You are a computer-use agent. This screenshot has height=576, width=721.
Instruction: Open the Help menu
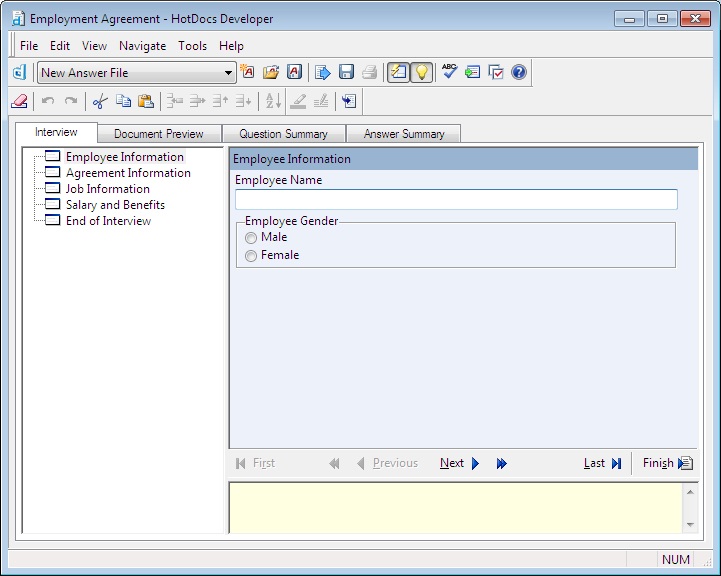(x=231, y=46)
